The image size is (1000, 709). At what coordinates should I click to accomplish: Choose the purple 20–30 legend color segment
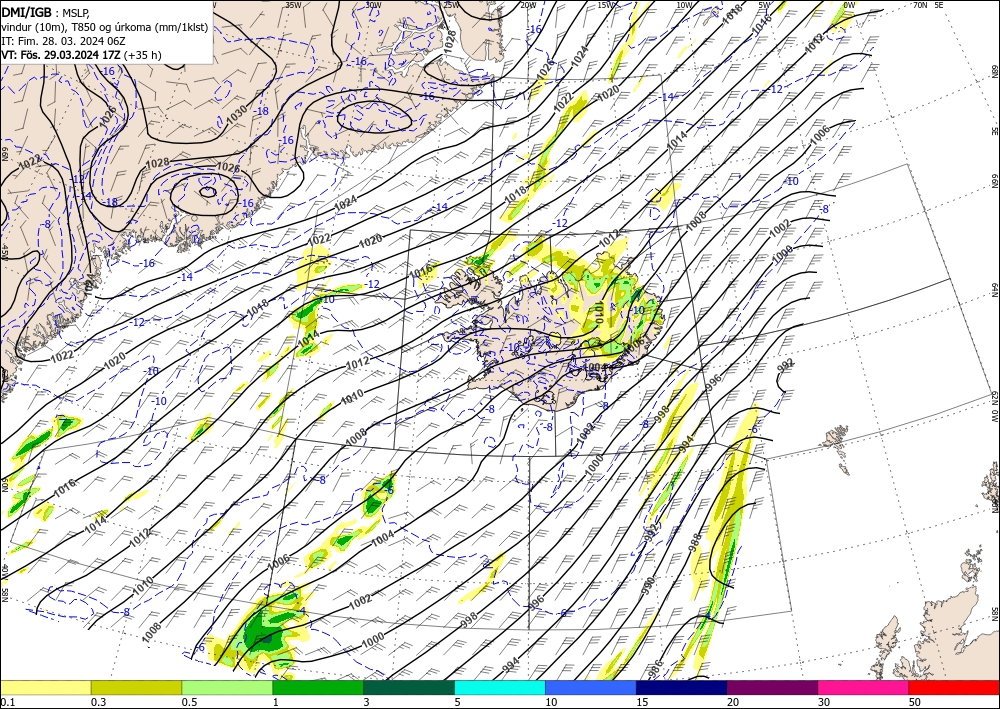[x=772, y=687]
